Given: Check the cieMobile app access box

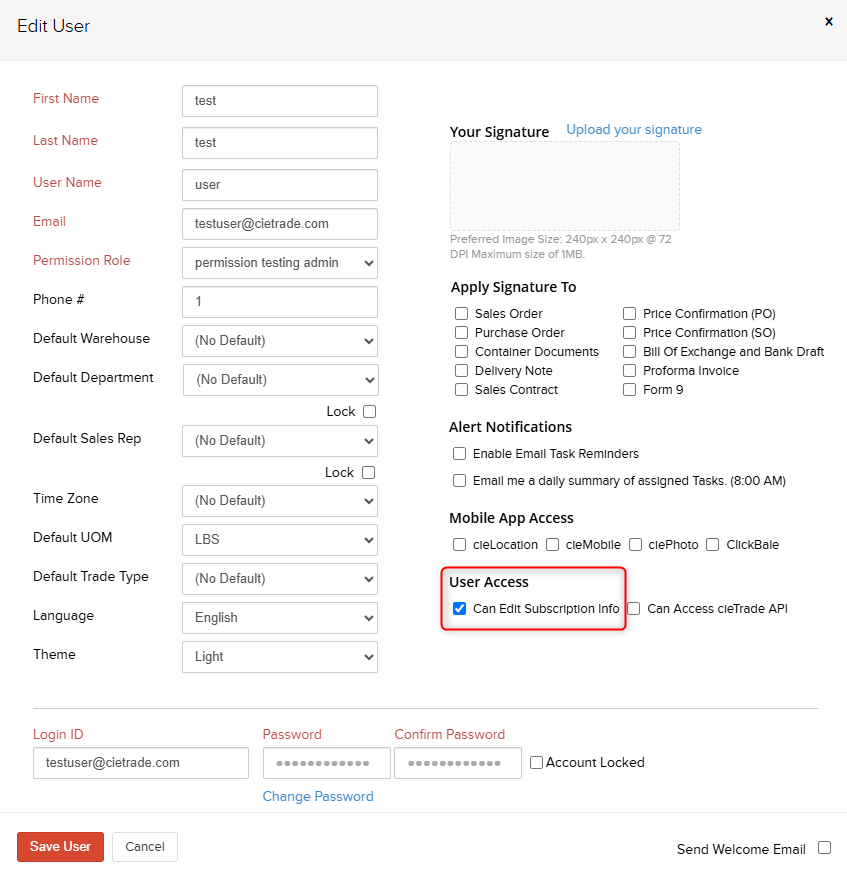Looking at the screenshot, I should [x=552, y=544].
